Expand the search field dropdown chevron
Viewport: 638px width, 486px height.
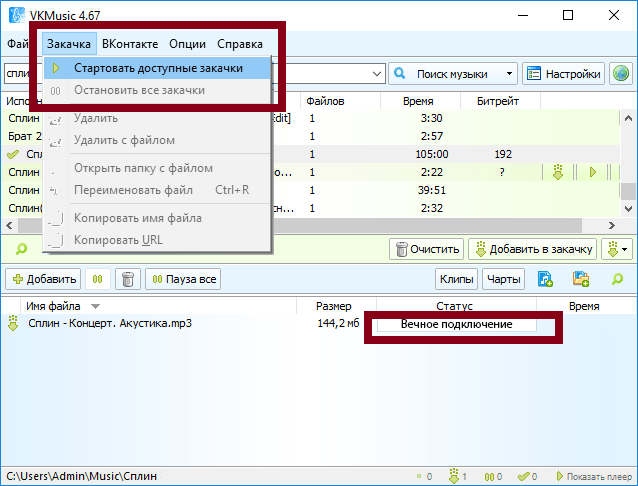(377, 74)
